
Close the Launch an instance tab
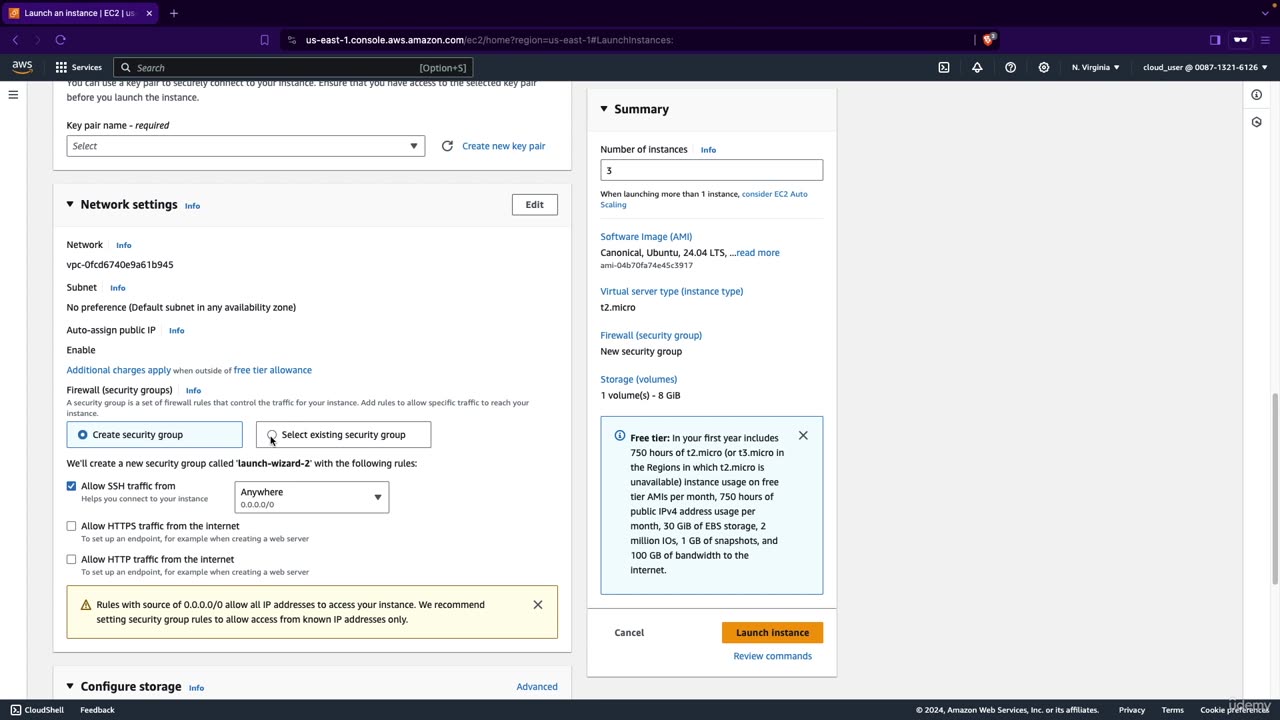[149, 13]
